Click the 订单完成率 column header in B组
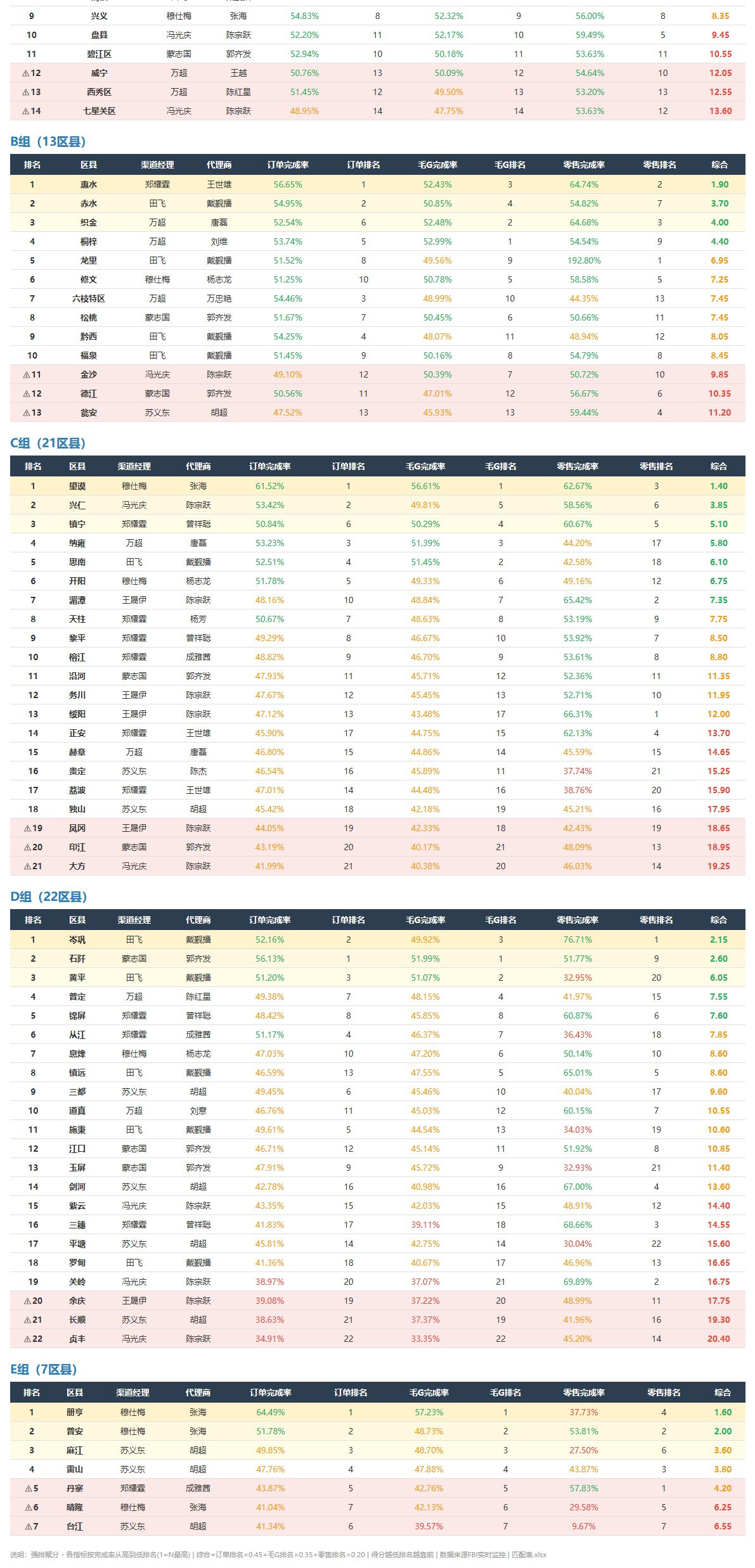 pyautogui.click(x=288, y=165)
